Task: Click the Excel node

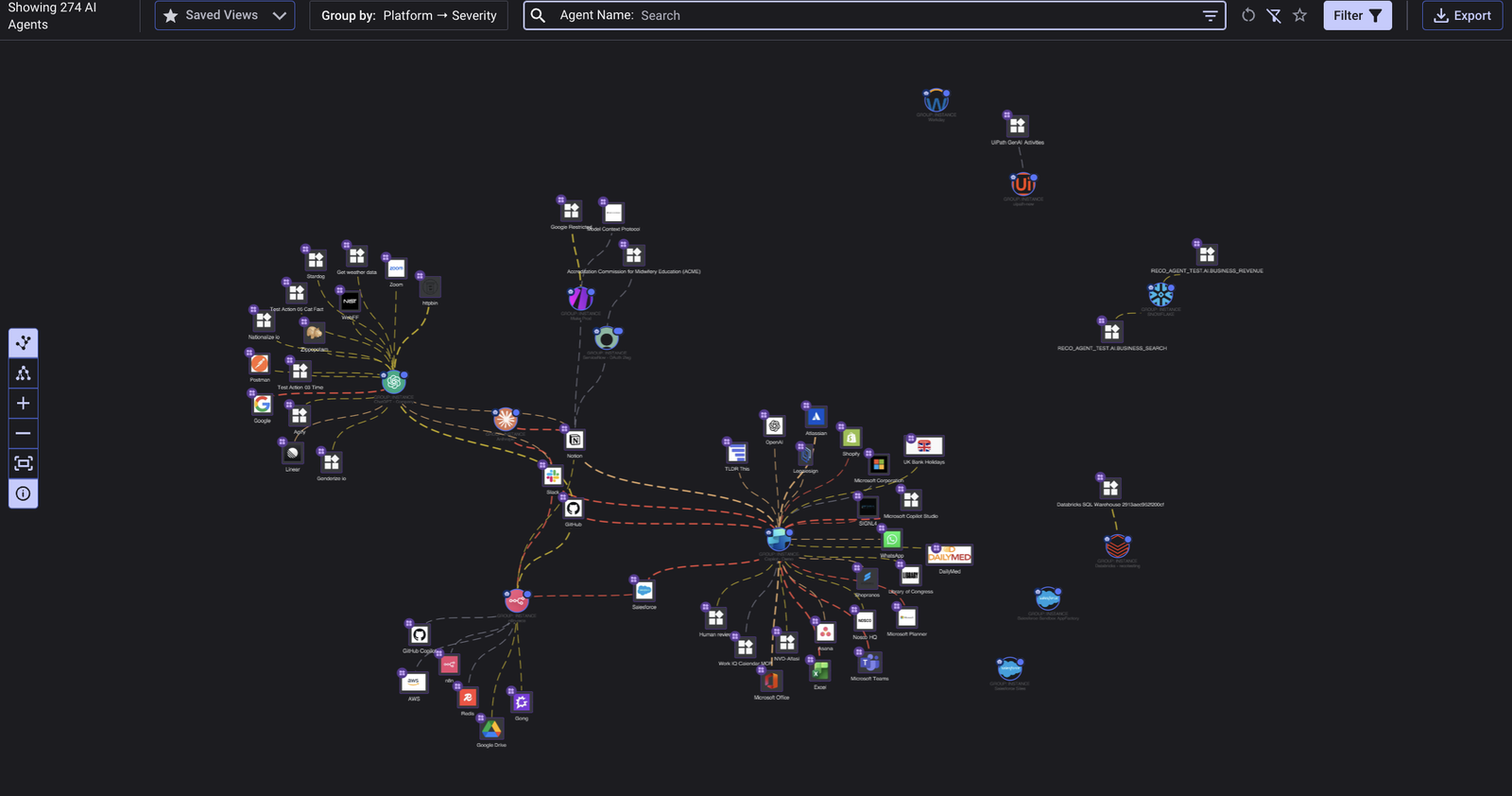Action: pos(820,670)
